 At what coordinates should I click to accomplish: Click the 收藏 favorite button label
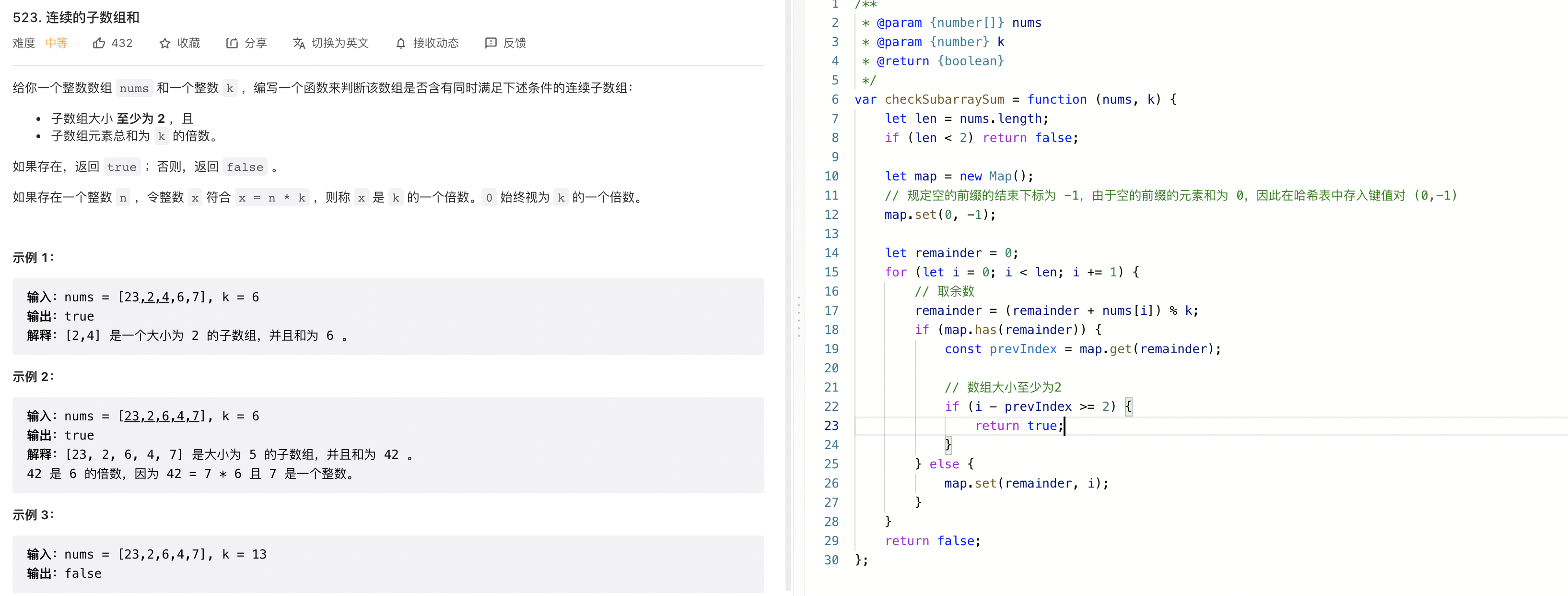tap(188, 43)
